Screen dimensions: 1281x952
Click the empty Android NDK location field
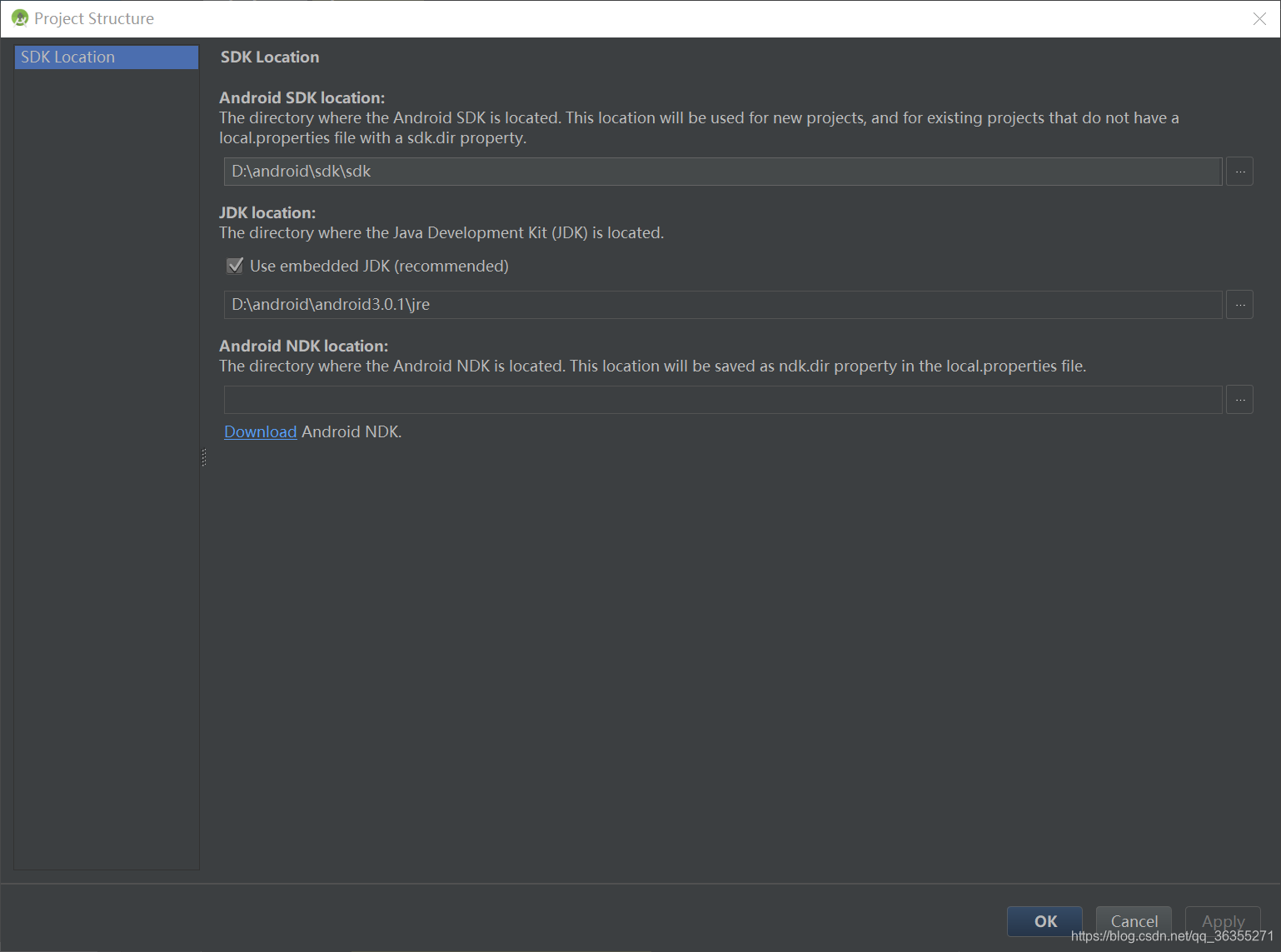coord(721,399)
